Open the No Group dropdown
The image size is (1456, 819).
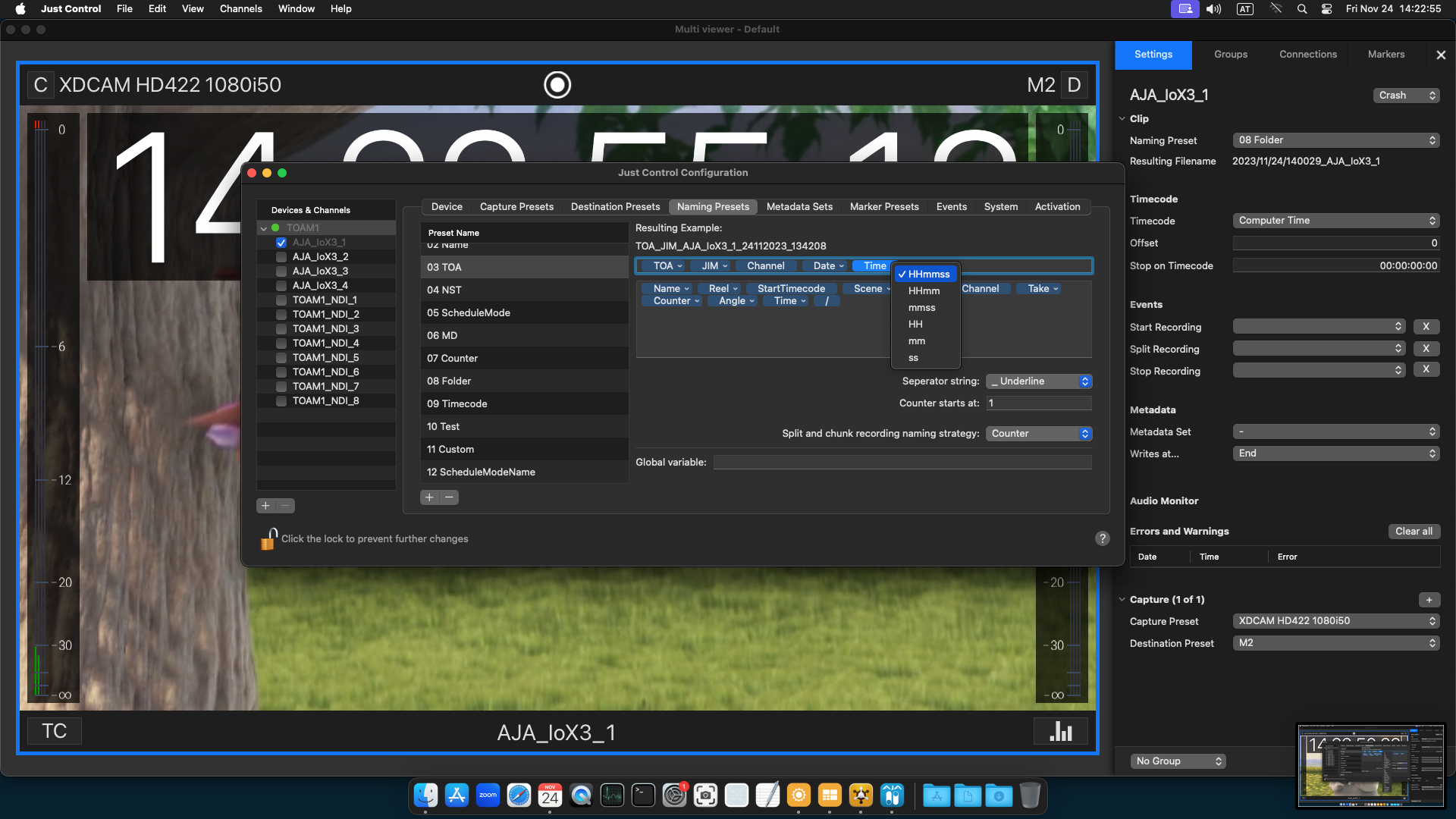(1178, 761)
